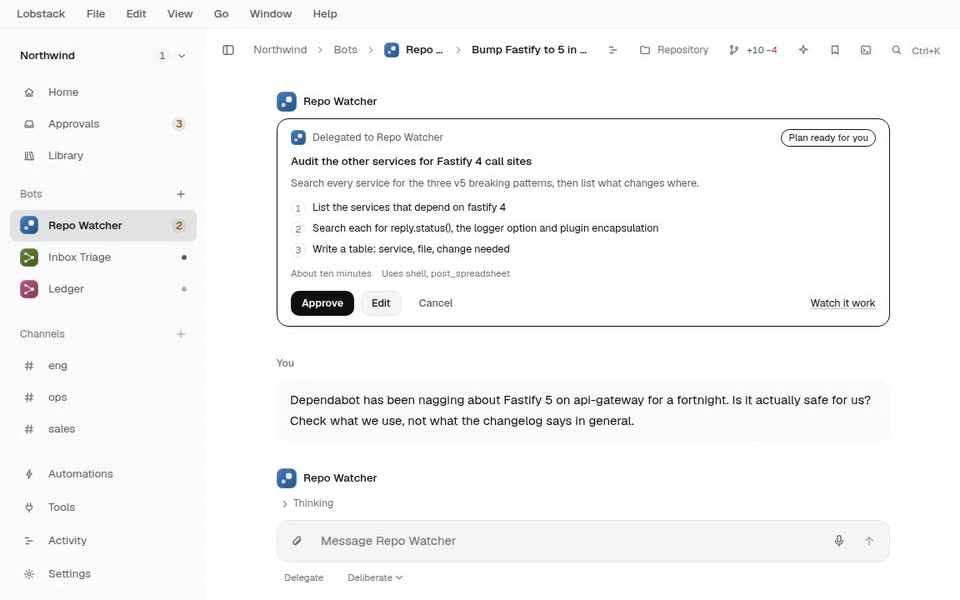This screenshot has height=600, width=960.
Task: Toggle the sidebar panel icon
Action: point(228,50)
